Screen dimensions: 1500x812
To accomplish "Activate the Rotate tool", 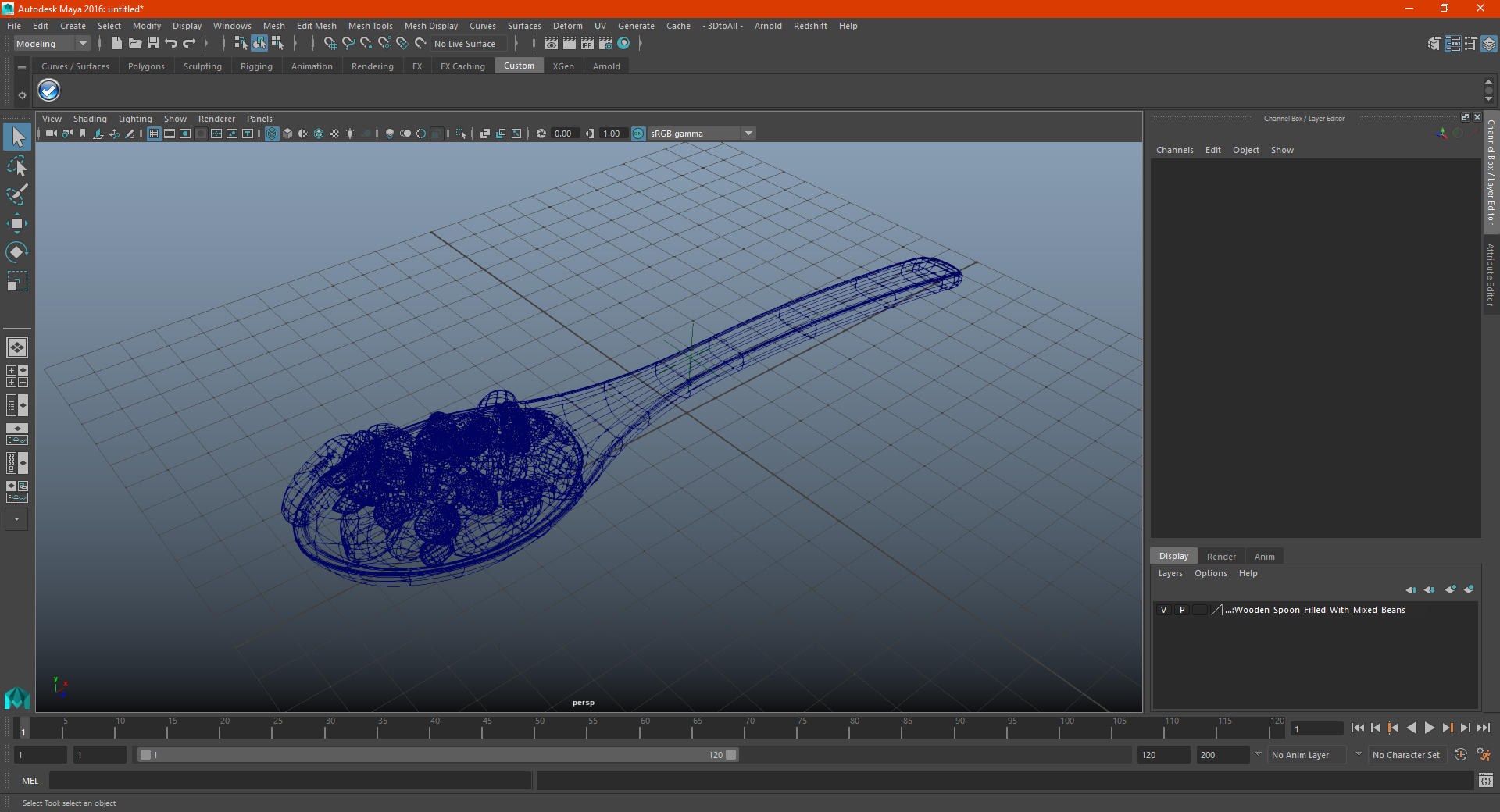I will [17, 251].
